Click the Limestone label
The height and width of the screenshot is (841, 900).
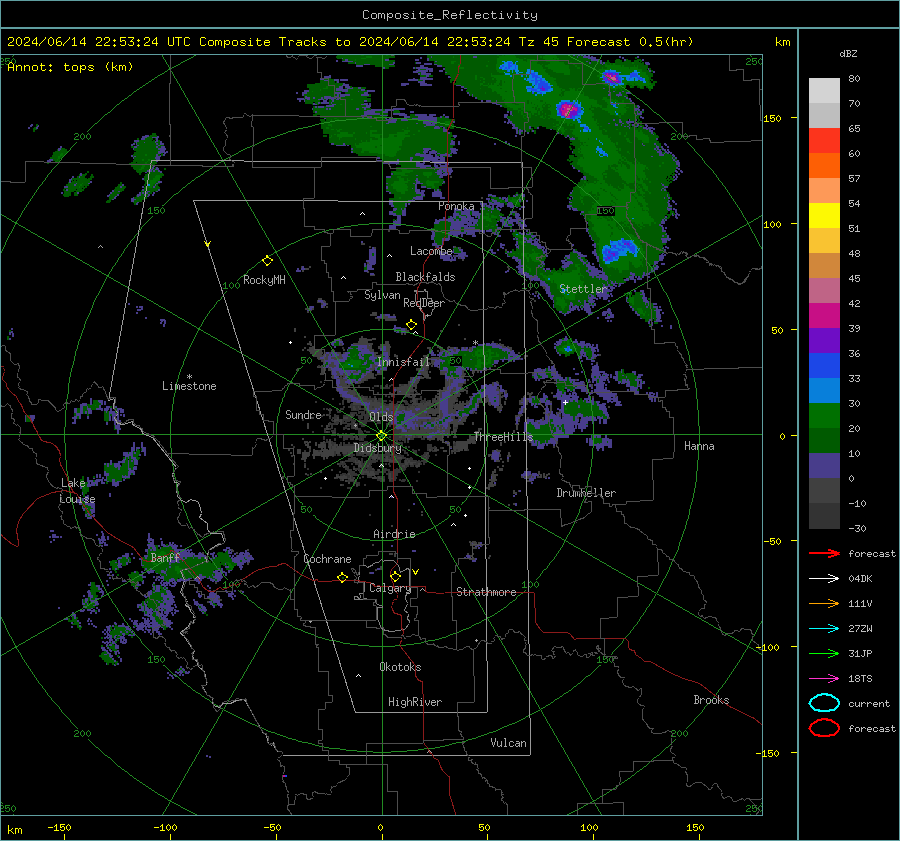189,386
